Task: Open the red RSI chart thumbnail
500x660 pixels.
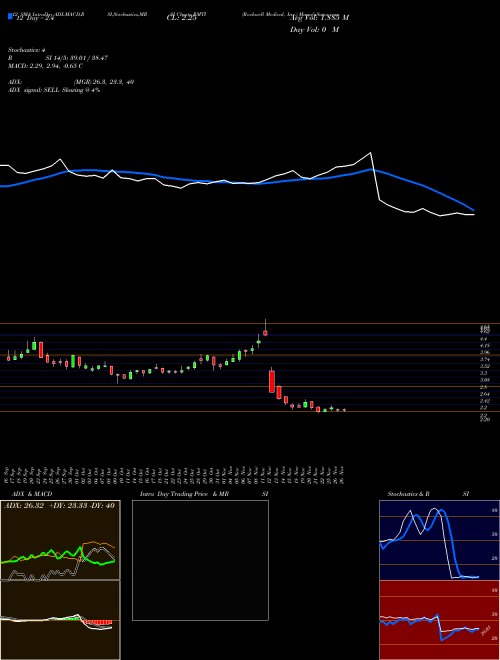Action: click(x=439, y=620)
